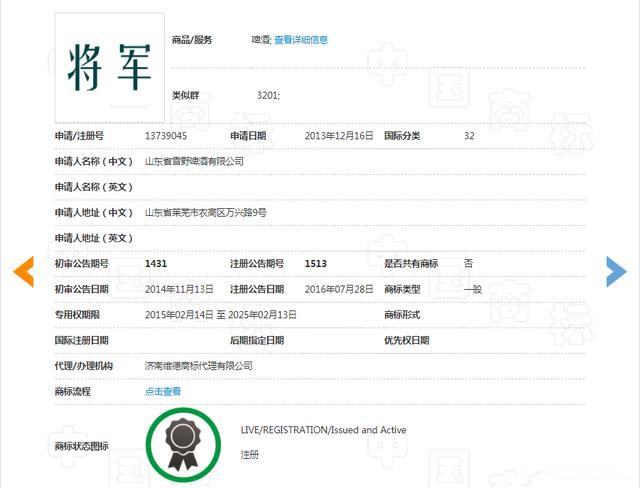The width and height of the screenshot is (640, 488).
Task: Click preliminary announcement issue number 1431
Action: (x=155, y=263)
